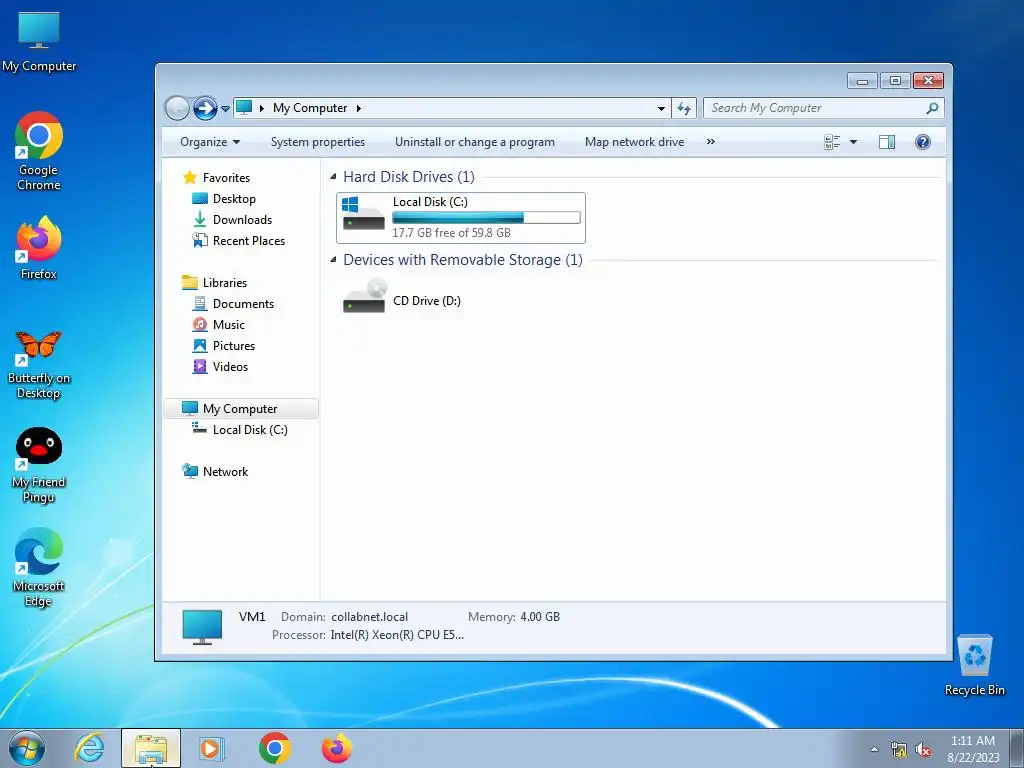Open the Organize menu
The height and width of the screenshot is (768, 1024).
point(210,142)
